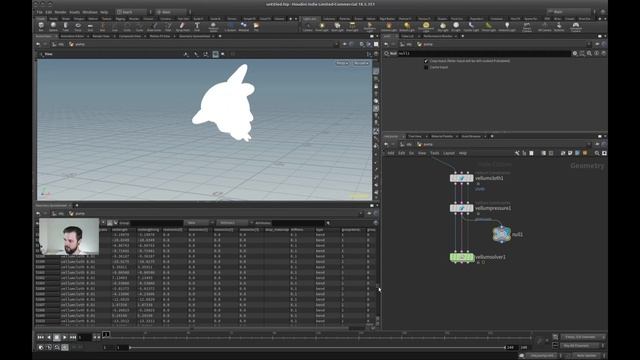The image size is (640, 360).
Task: Select the Box shelf tool
Action: coord(41,27)
